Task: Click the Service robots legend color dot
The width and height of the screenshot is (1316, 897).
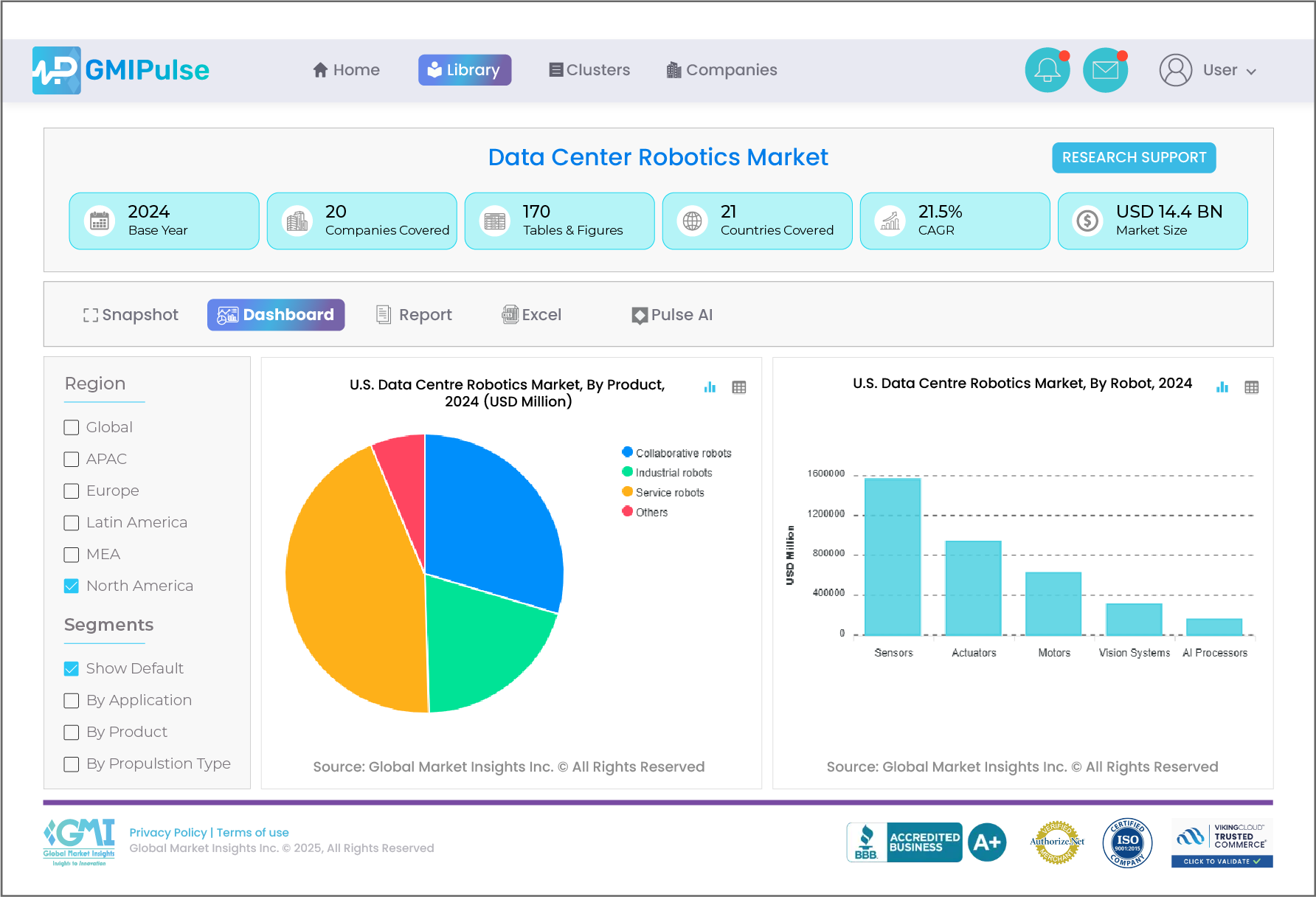Action: 627,492
